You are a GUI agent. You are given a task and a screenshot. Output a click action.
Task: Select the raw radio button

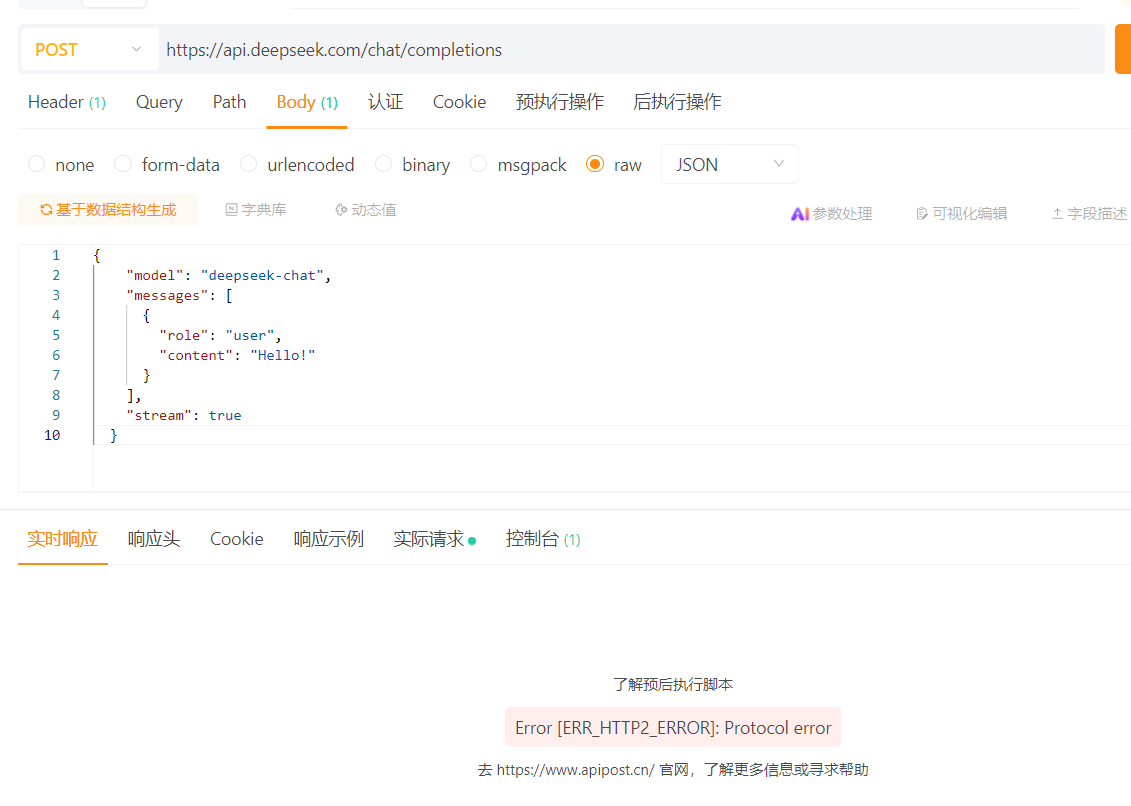(595, 165)
